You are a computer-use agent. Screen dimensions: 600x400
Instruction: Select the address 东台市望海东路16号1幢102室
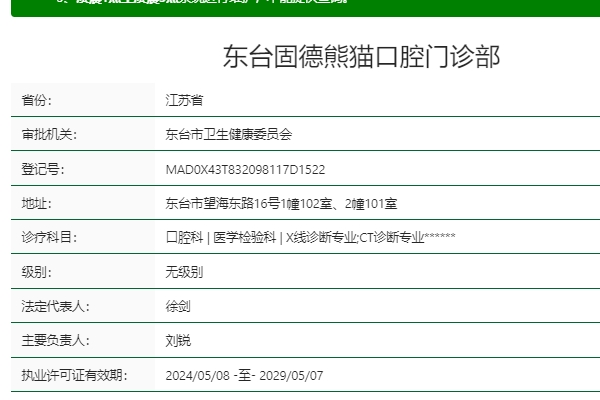coord(249,203)
